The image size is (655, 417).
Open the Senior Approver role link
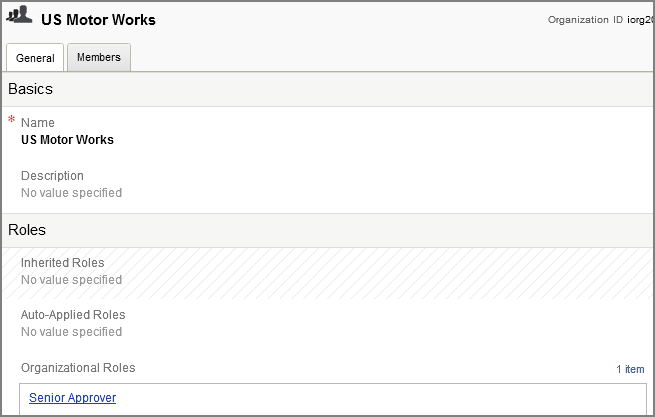pyautogui.click(x=73, y=398)
